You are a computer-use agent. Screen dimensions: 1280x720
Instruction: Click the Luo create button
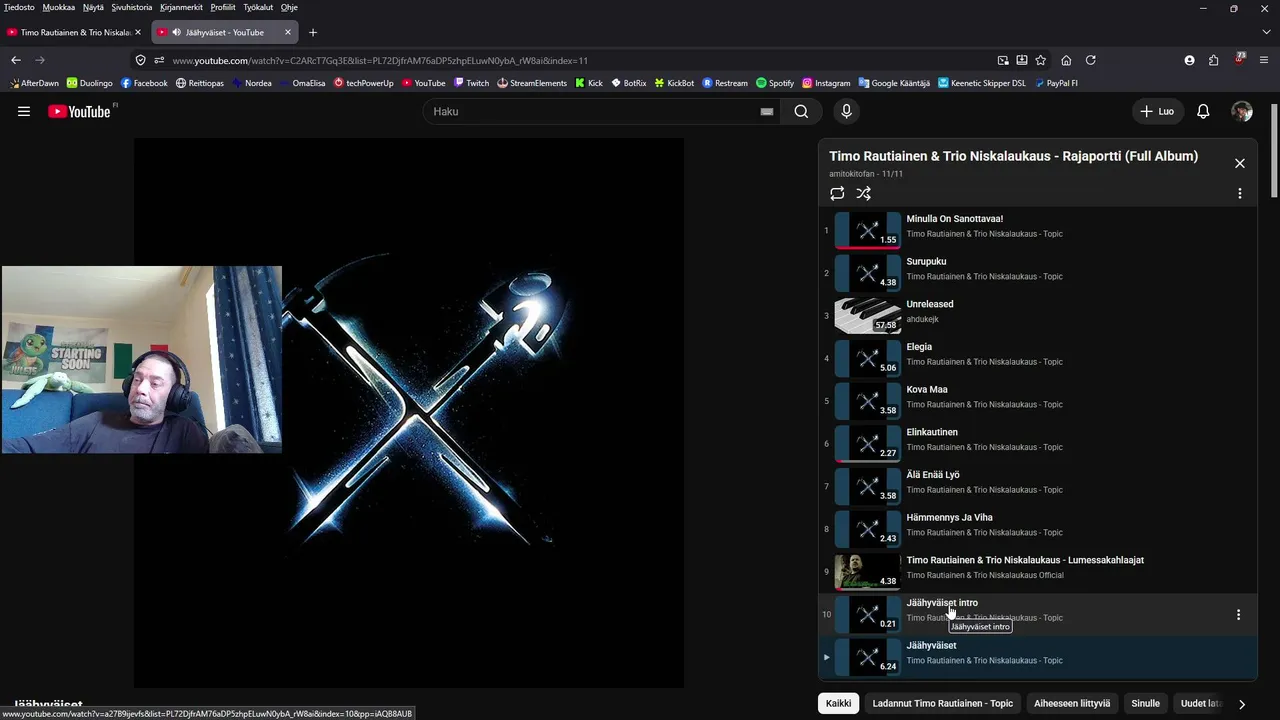coord(1157,111)
